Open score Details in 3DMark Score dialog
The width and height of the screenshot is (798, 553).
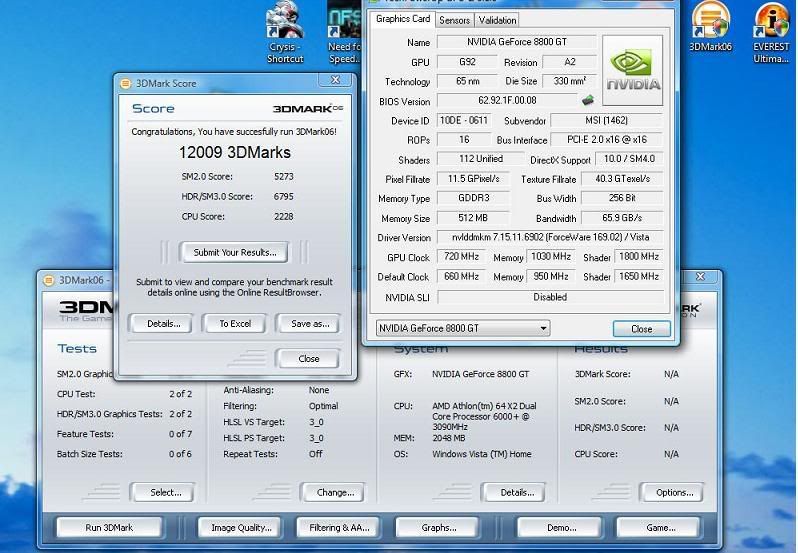pyautogui.click(x=163, y=324)
